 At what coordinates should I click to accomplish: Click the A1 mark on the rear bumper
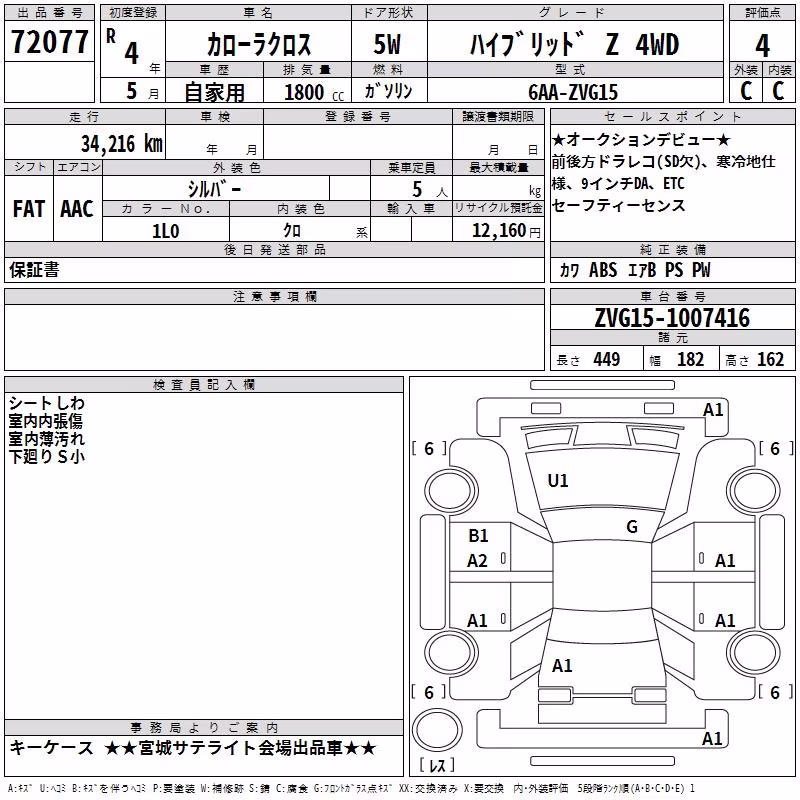712,738
